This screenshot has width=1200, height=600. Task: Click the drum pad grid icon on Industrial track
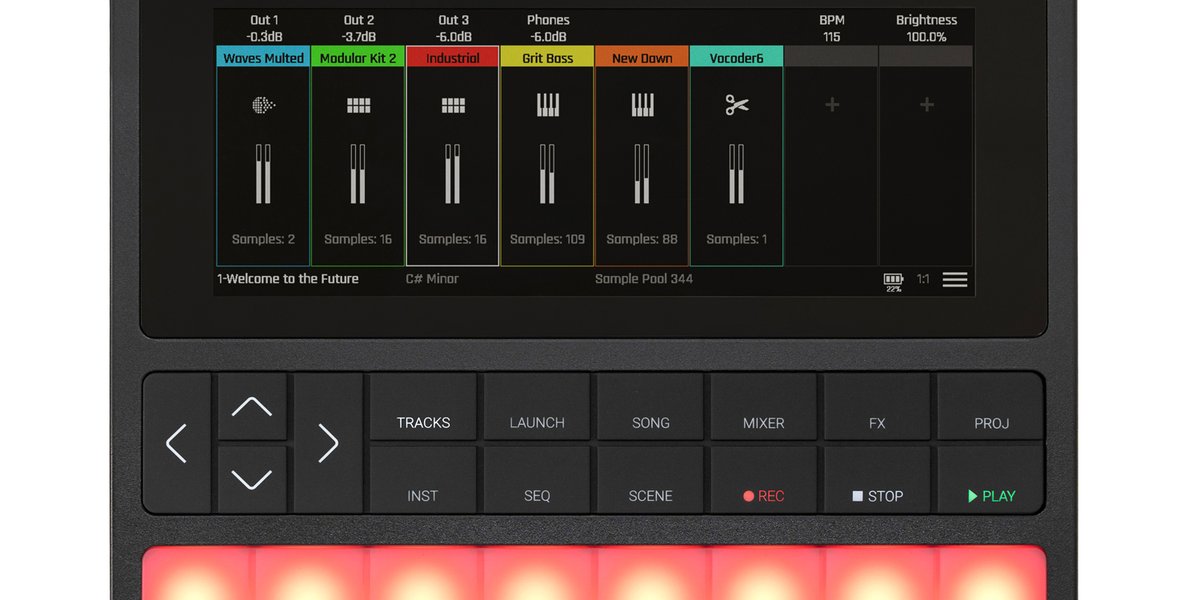tap(452, 104)
